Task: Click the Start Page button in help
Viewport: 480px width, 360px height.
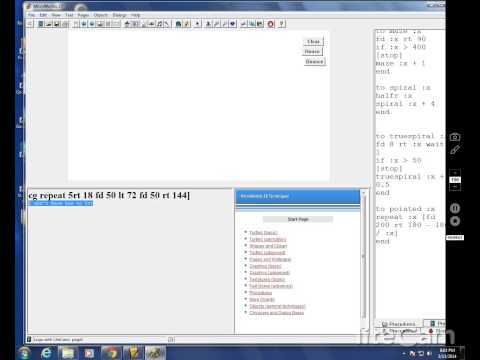Action: tap(298, 219)
